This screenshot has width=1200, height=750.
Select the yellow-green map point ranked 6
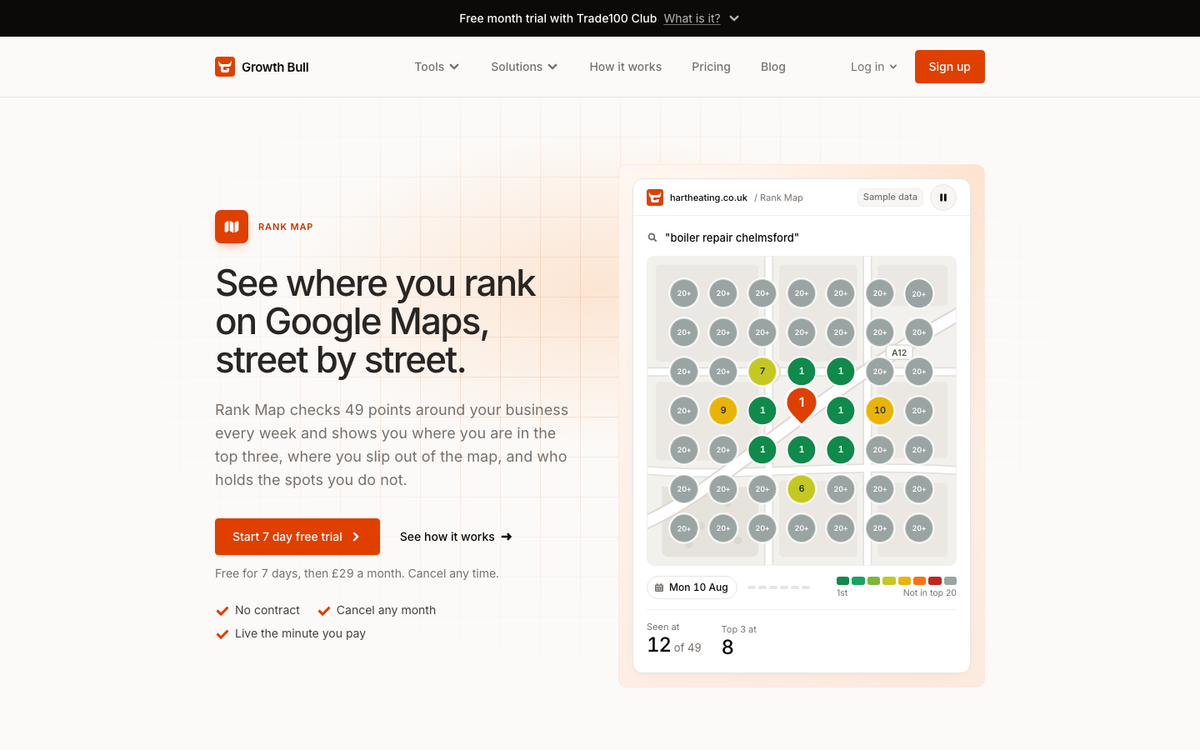click(x=801, y=488)
